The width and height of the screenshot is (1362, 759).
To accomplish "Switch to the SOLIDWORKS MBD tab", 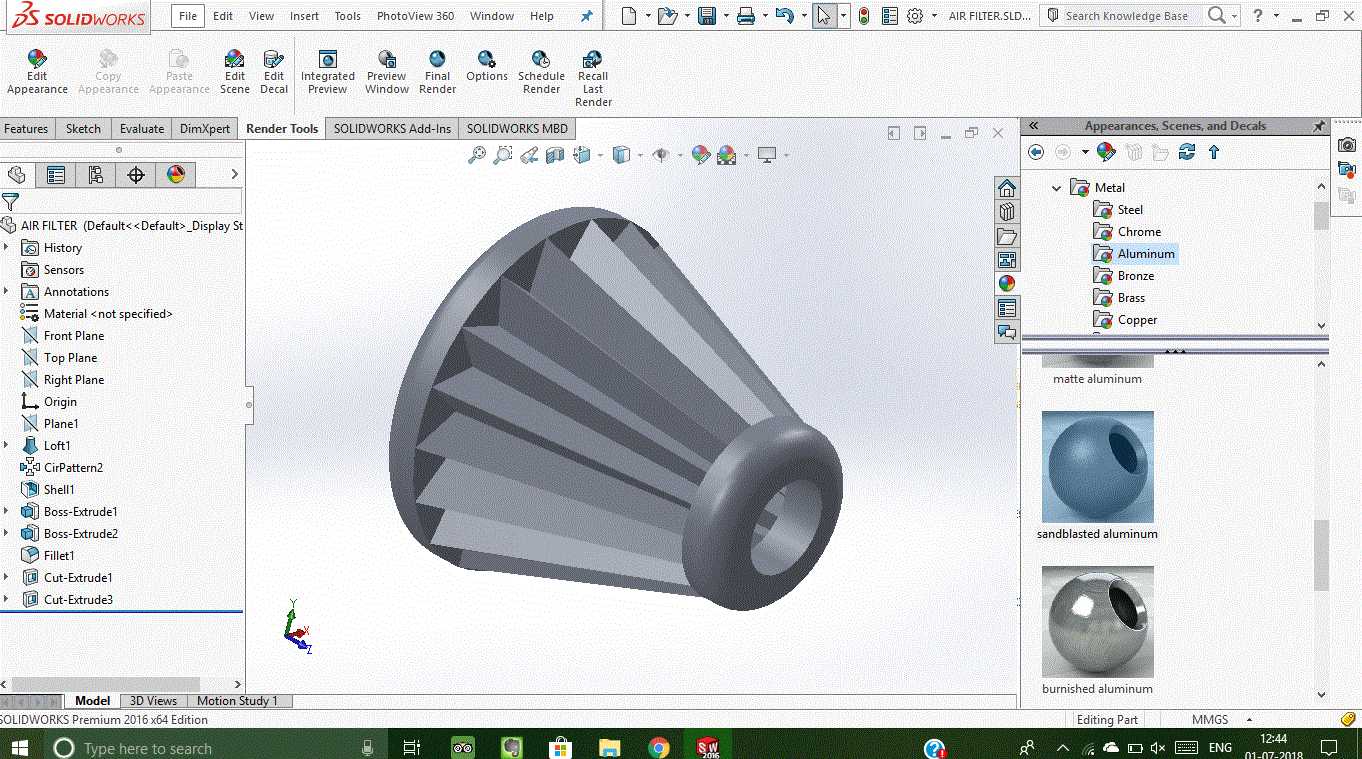I will [x=517, y=128].
